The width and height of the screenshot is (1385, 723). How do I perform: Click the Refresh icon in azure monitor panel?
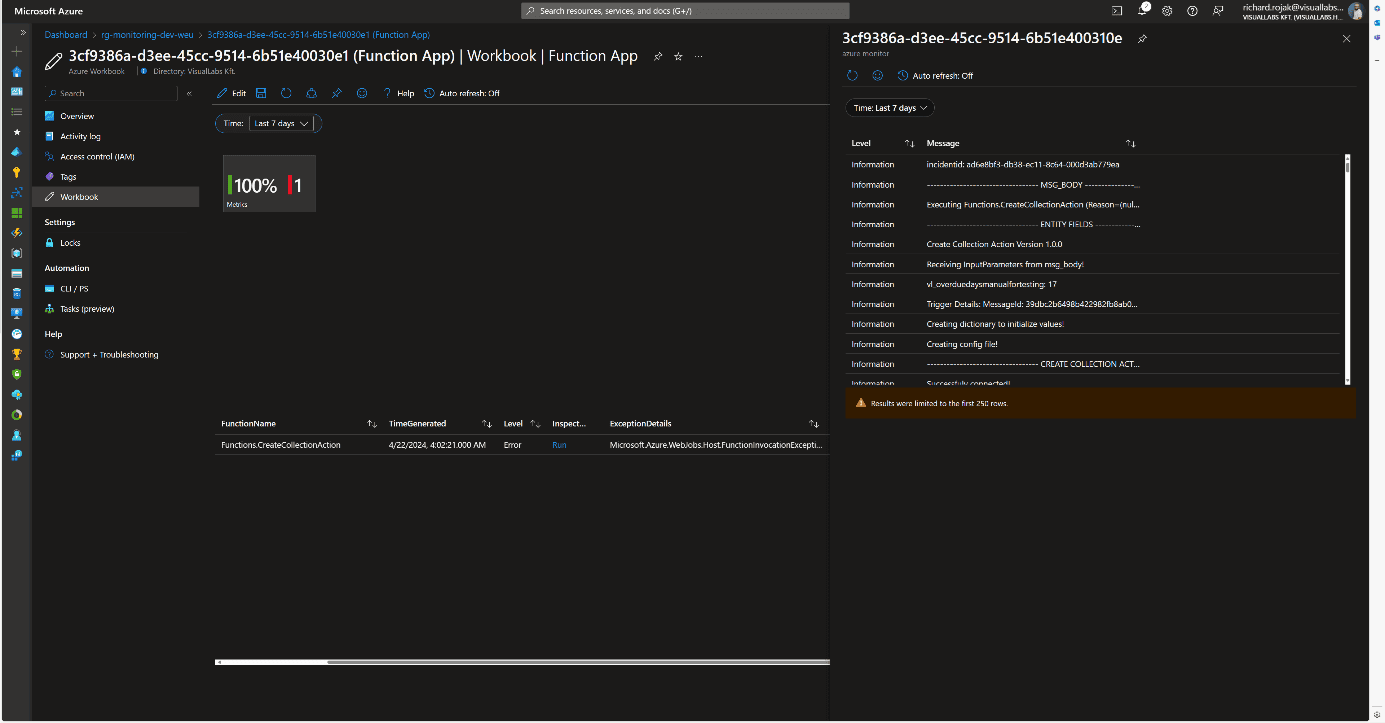tap(852, 75)
